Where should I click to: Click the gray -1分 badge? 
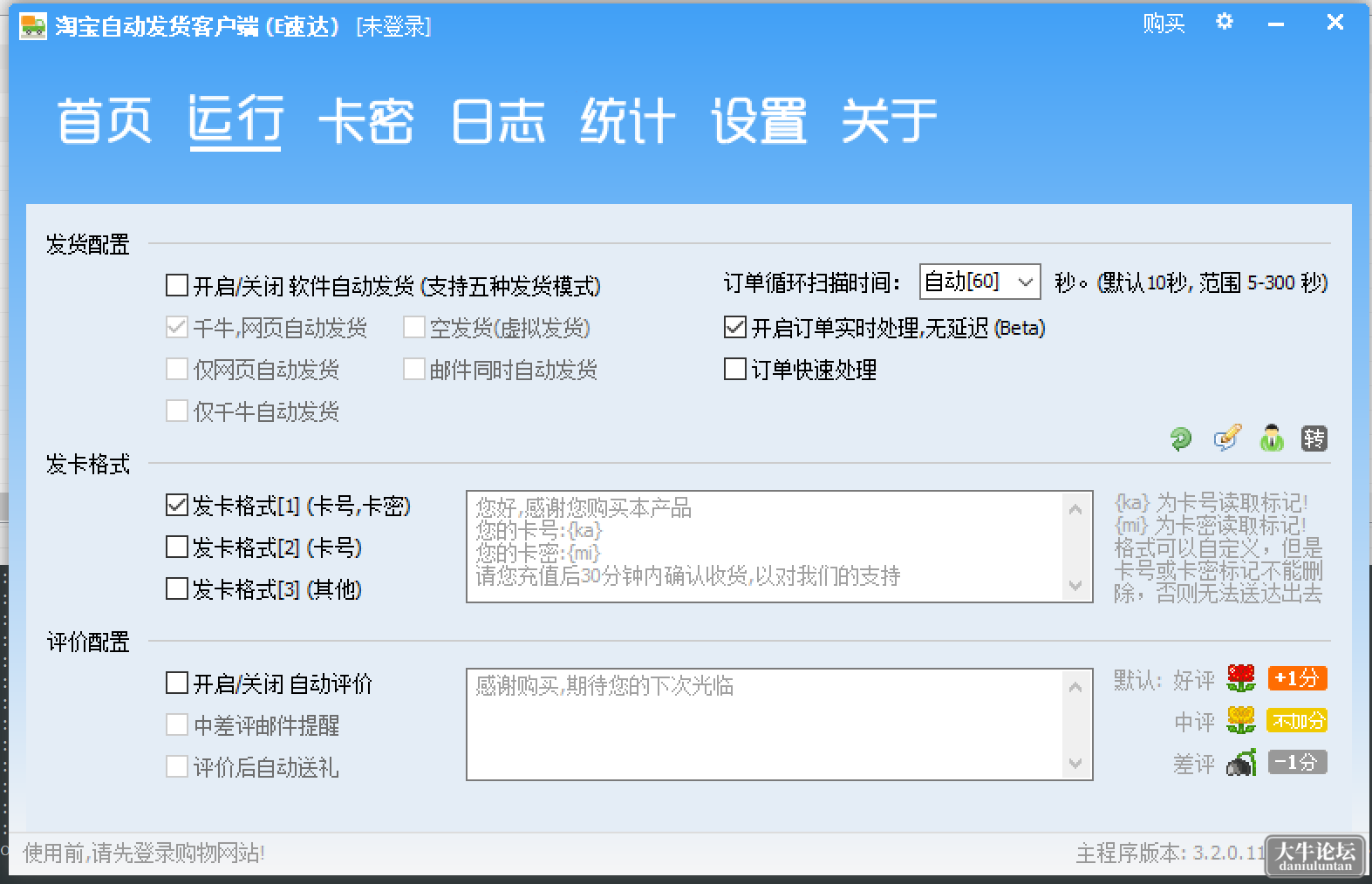click(1297, 763)
